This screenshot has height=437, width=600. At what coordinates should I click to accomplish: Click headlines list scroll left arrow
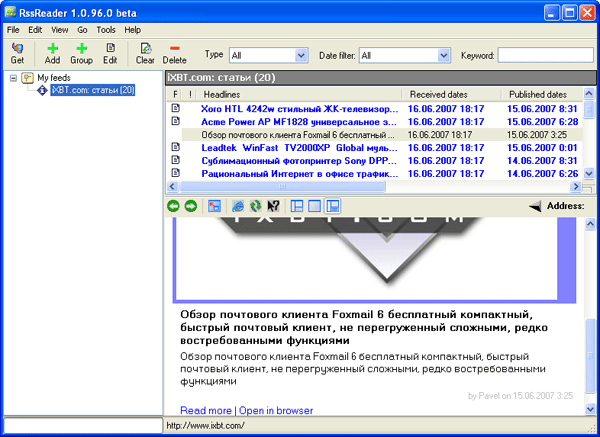(172, 186)
